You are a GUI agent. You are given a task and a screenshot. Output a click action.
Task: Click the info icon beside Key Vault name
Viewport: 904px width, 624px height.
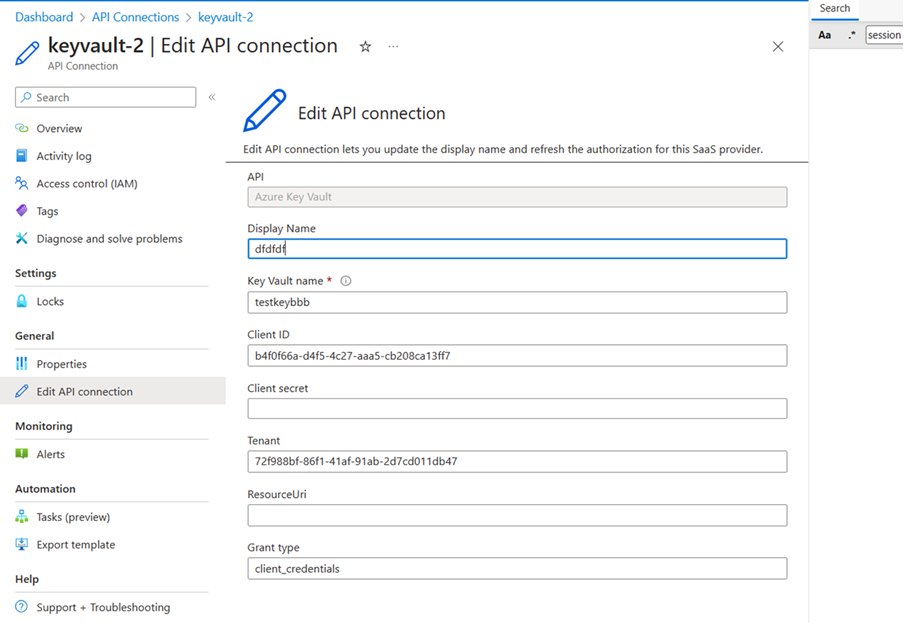[x=345, y=280]
